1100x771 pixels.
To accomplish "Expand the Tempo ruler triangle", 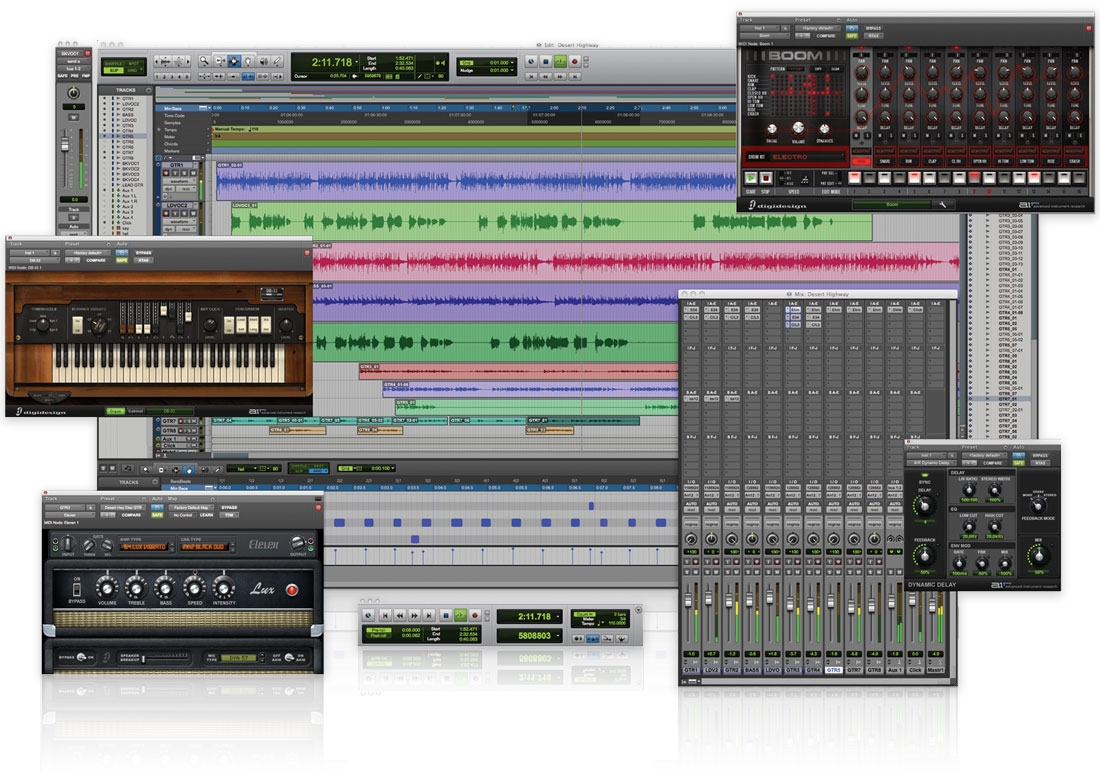I will coord(159,130).
